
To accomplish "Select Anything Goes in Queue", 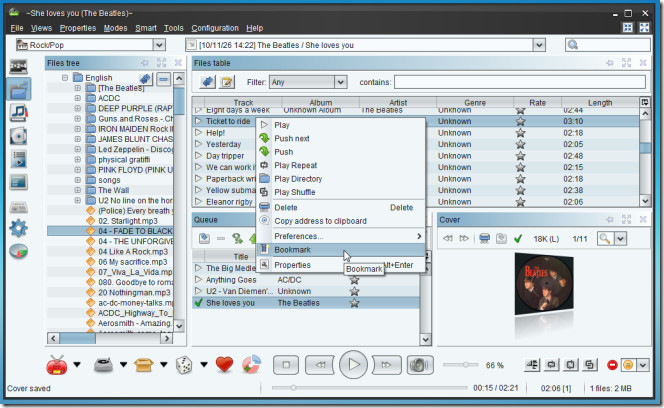I will [231, 280].
